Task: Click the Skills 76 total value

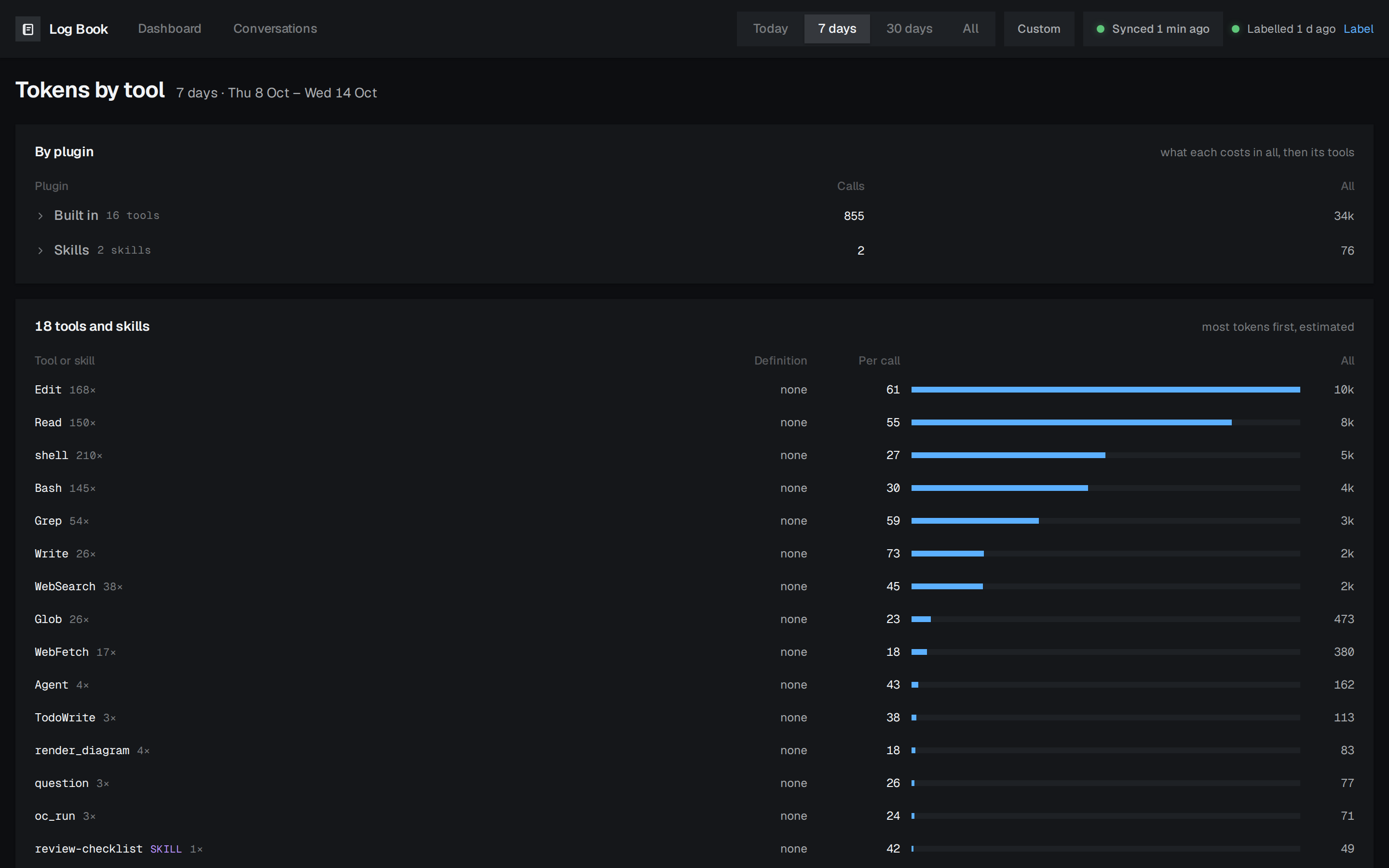Action: [x=1347, y=251]
